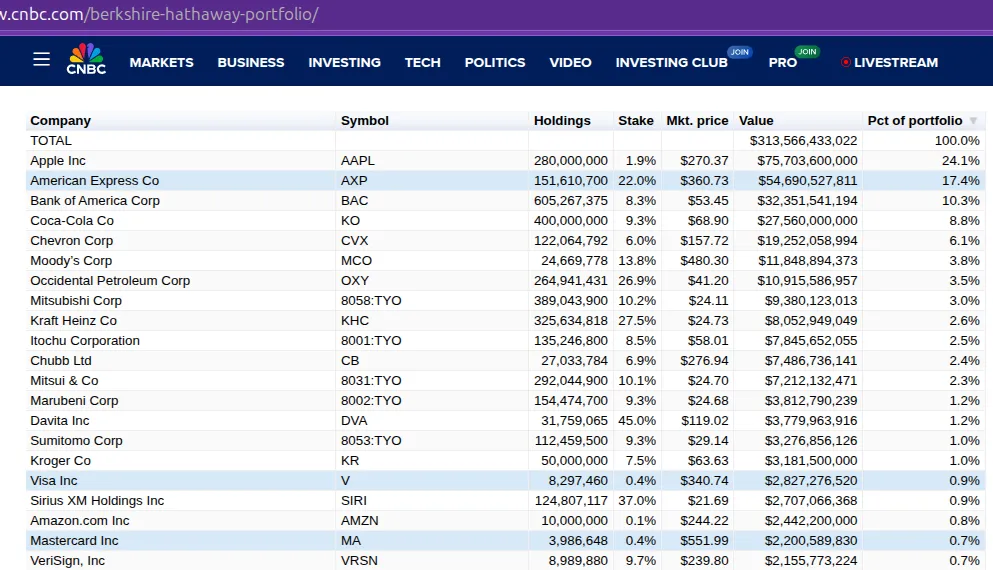Click the CNBC peacock logo
The width and height of the screenshot is (993, 570).
(86, 60)
